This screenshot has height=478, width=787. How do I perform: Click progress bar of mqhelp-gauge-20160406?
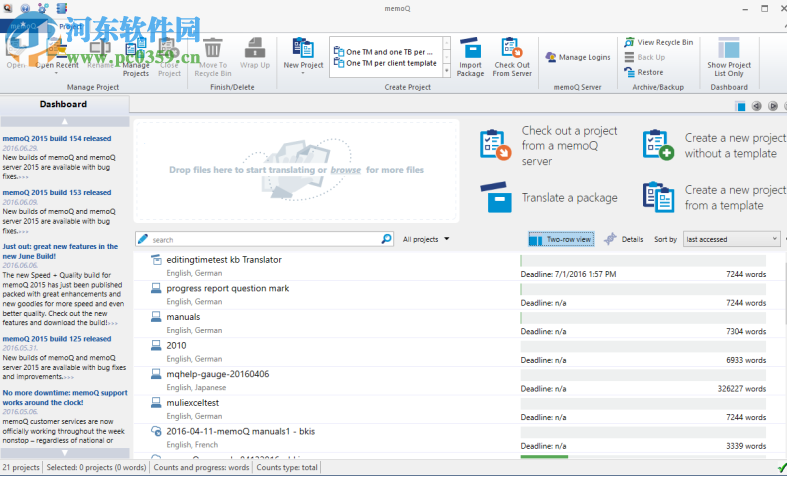point(643,376)
